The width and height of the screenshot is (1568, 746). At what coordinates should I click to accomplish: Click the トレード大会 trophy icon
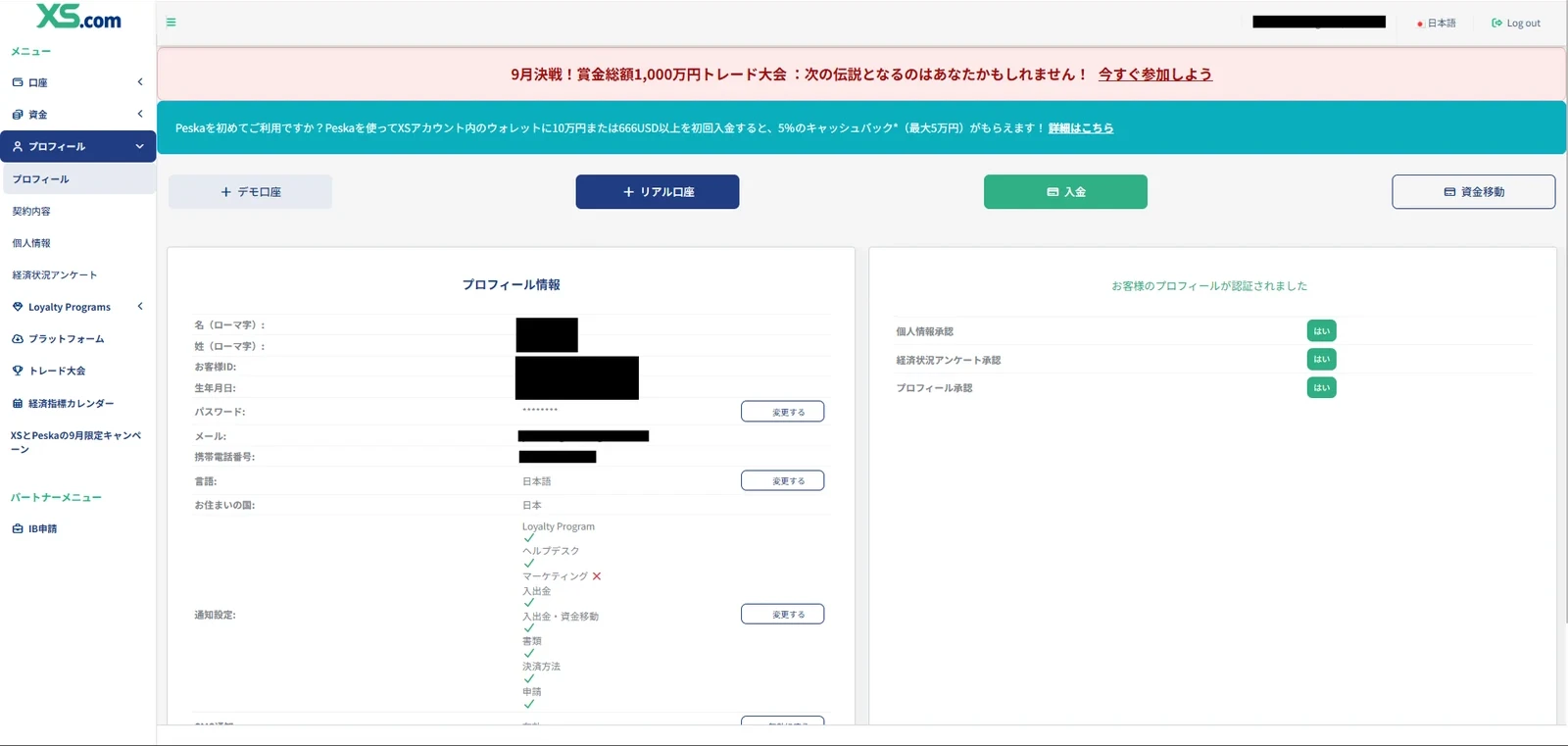coord(18,371)
